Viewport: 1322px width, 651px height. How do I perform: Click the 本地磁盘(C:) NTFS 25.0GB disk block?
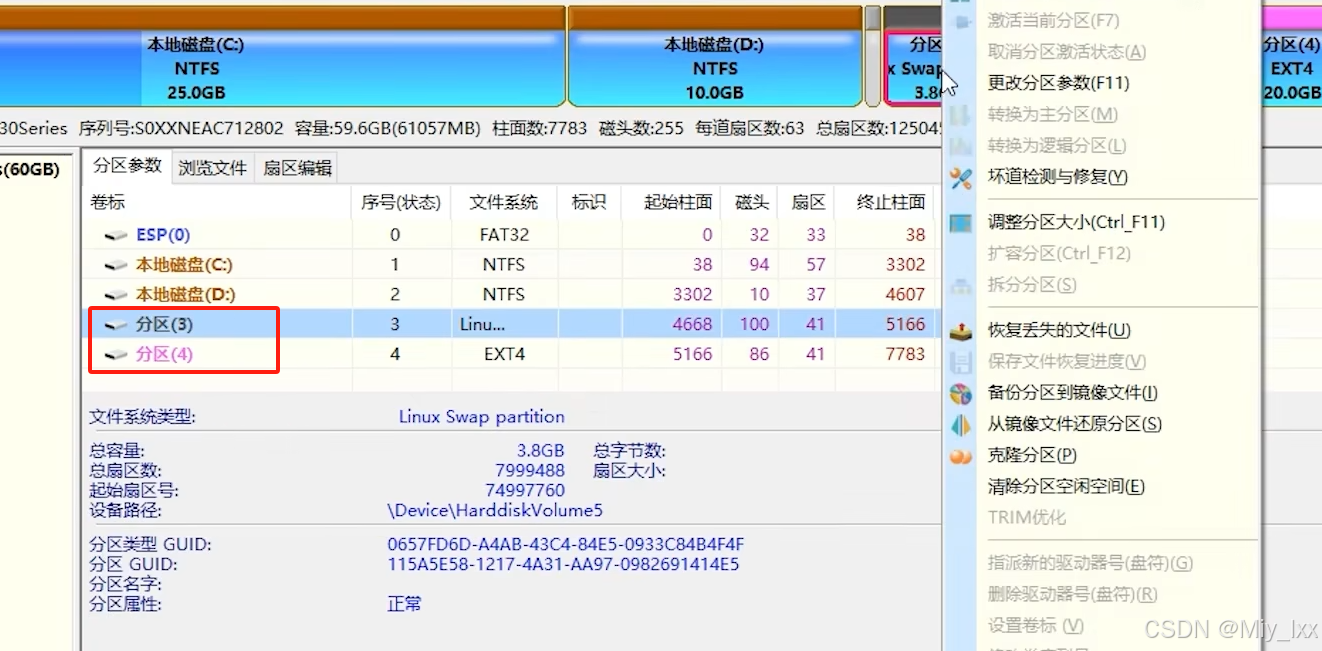pos(196,68)
